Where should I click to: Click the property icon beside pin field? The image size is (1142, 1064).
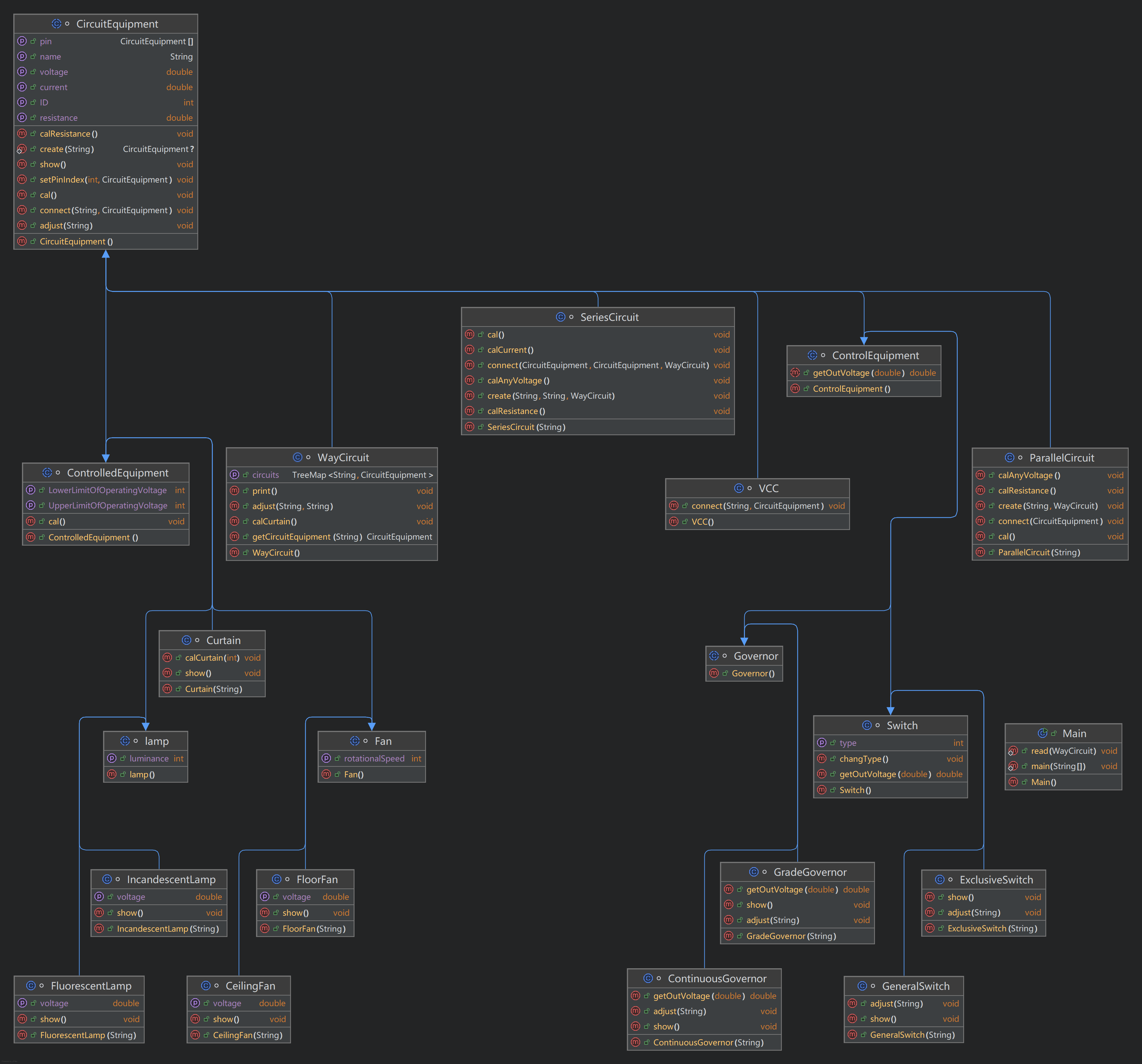[22, 41]
